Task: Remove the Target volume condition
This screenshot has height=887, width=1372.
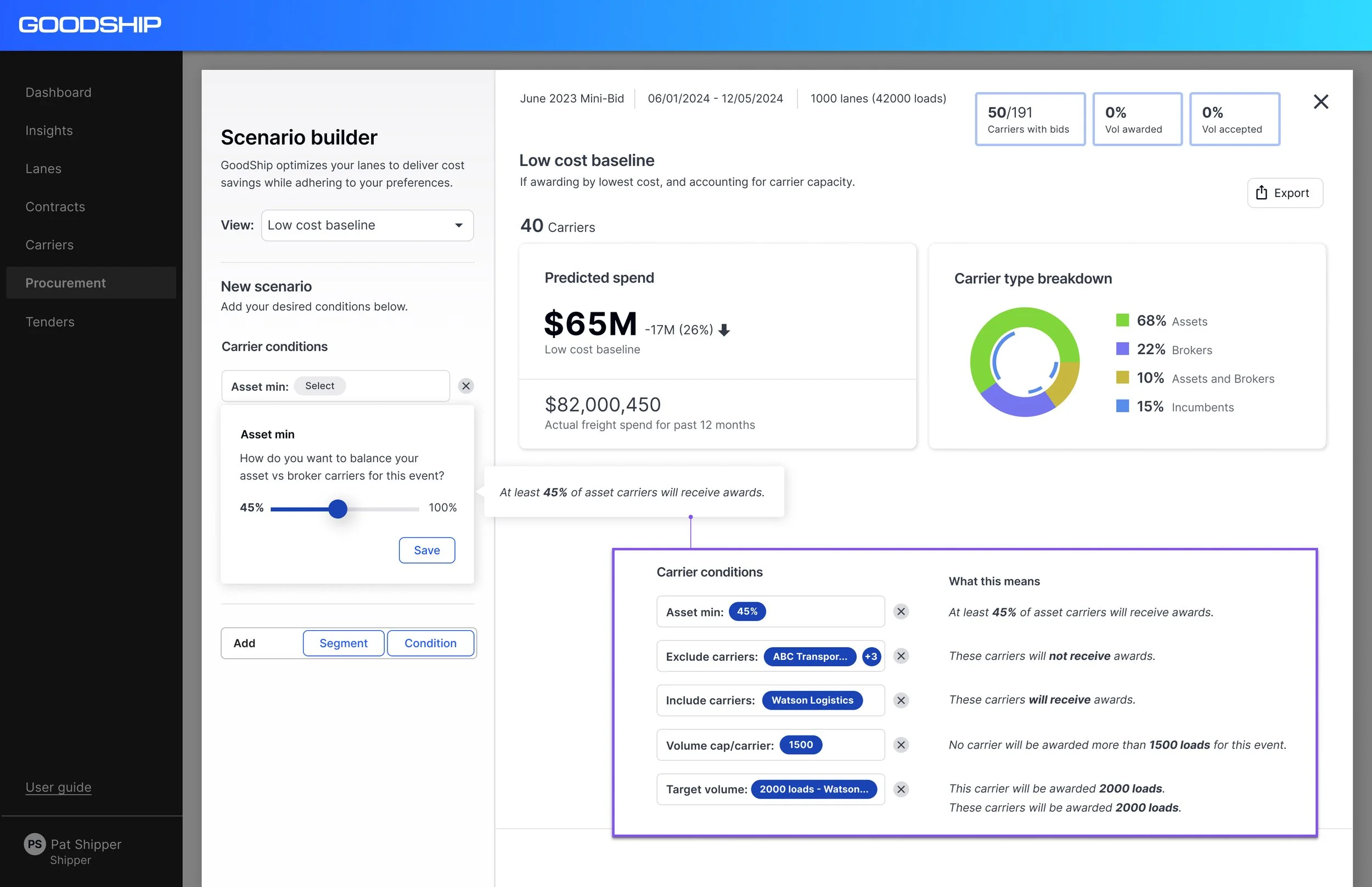Action: click(x=901, y=789)
